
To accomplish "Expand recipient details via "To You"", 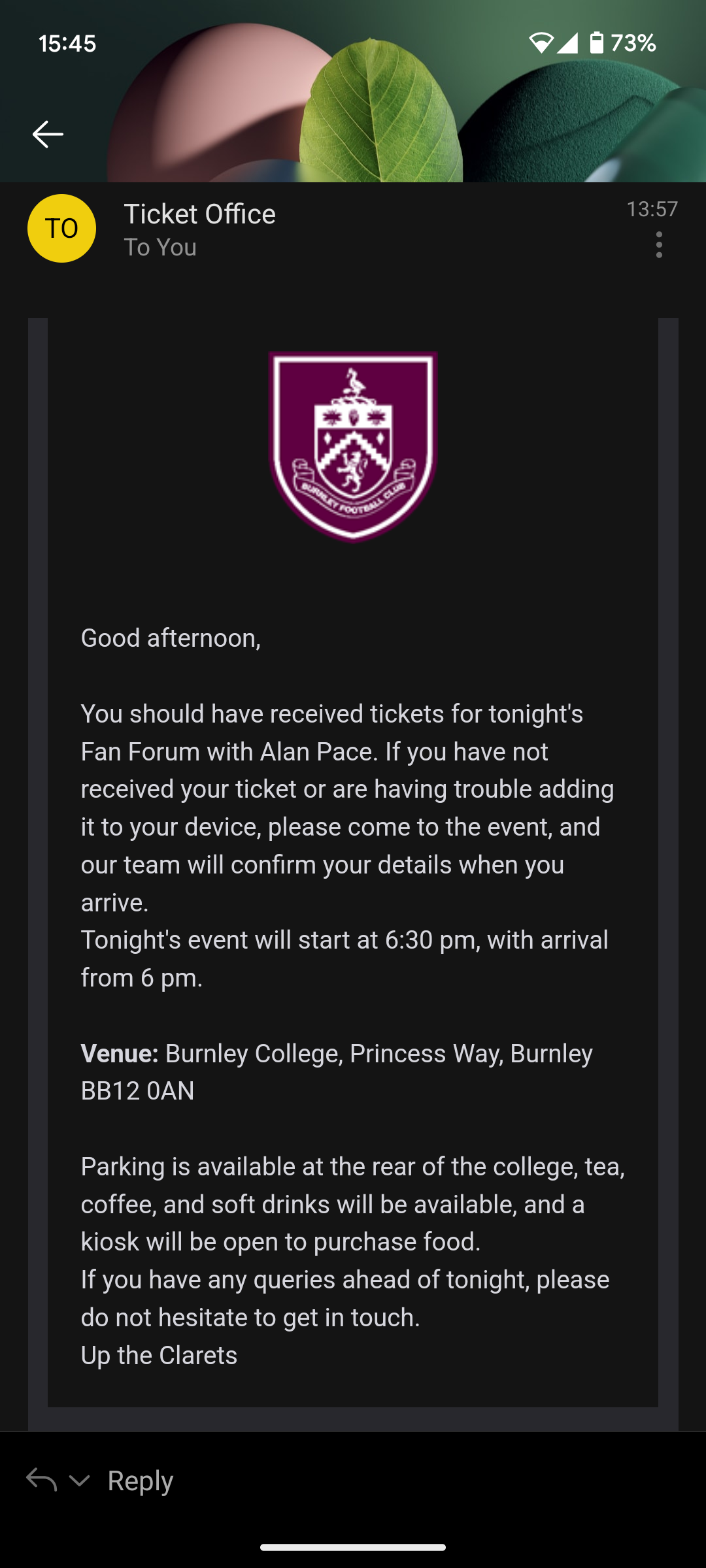I will [x=160, y=248].
